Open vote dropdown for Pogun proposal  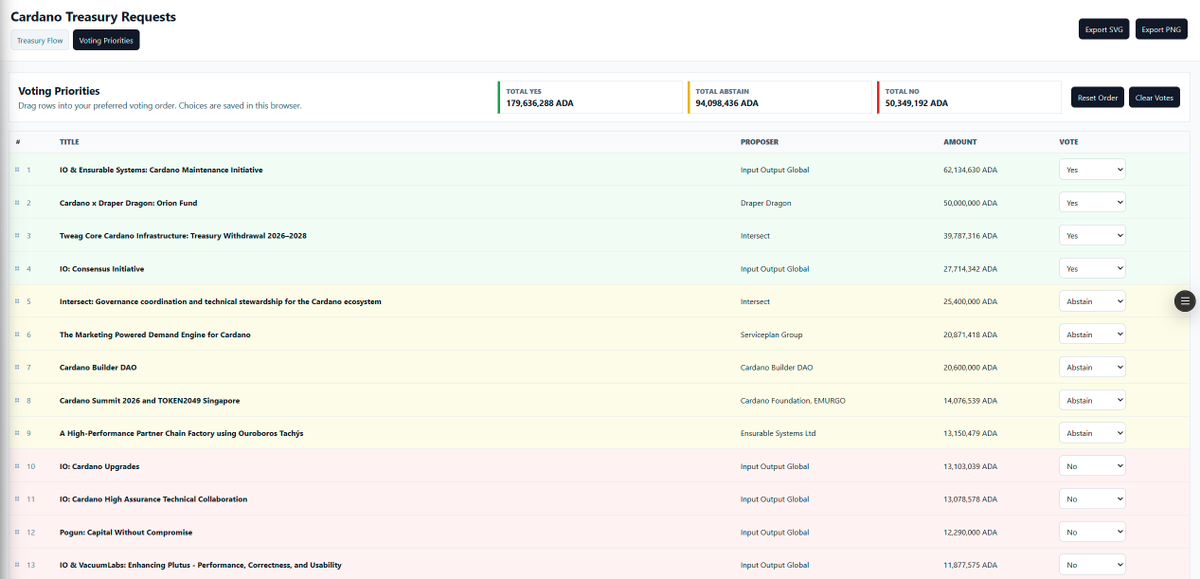[1092, 532]
